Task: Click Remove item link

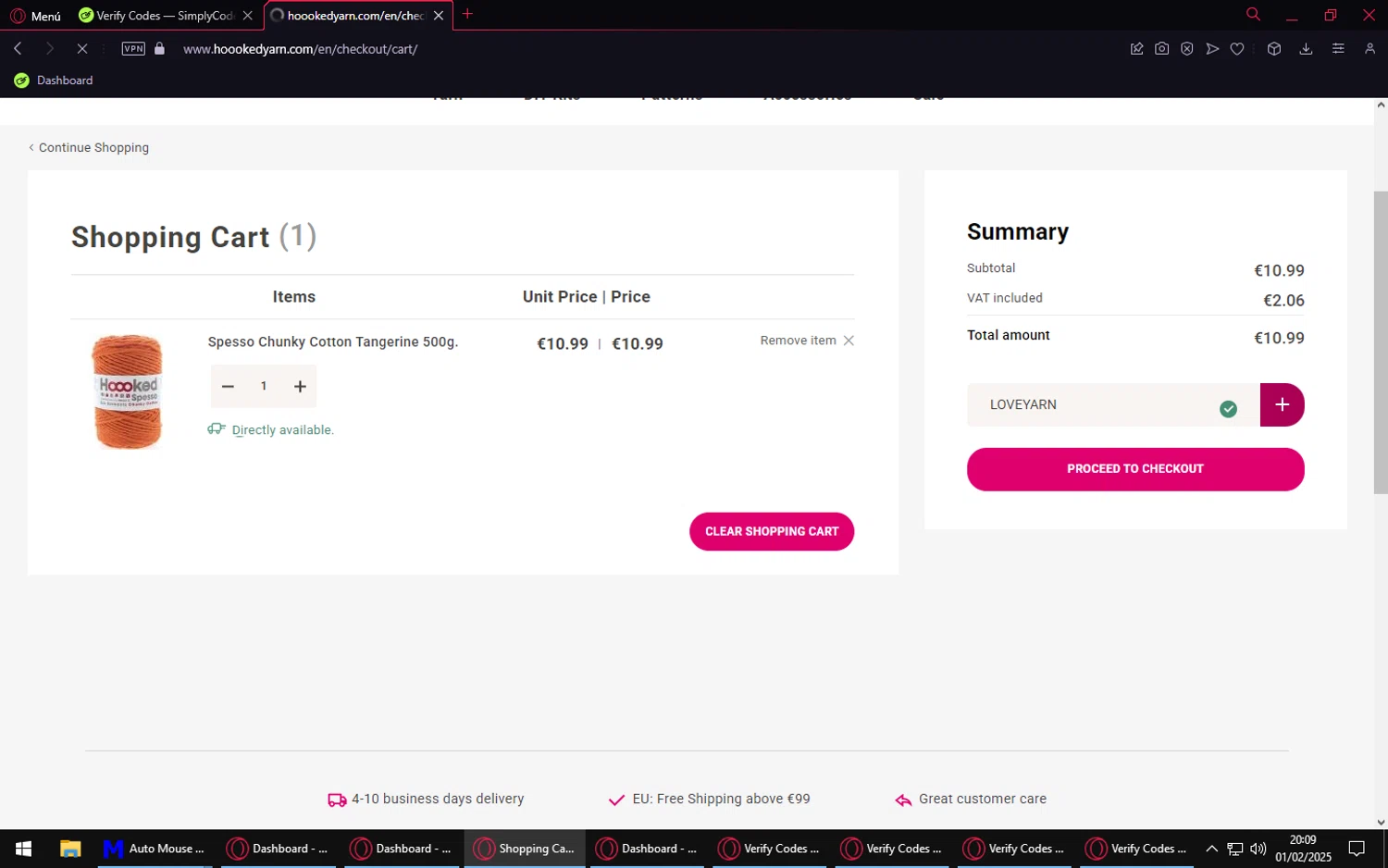Action: click(798, 341)
